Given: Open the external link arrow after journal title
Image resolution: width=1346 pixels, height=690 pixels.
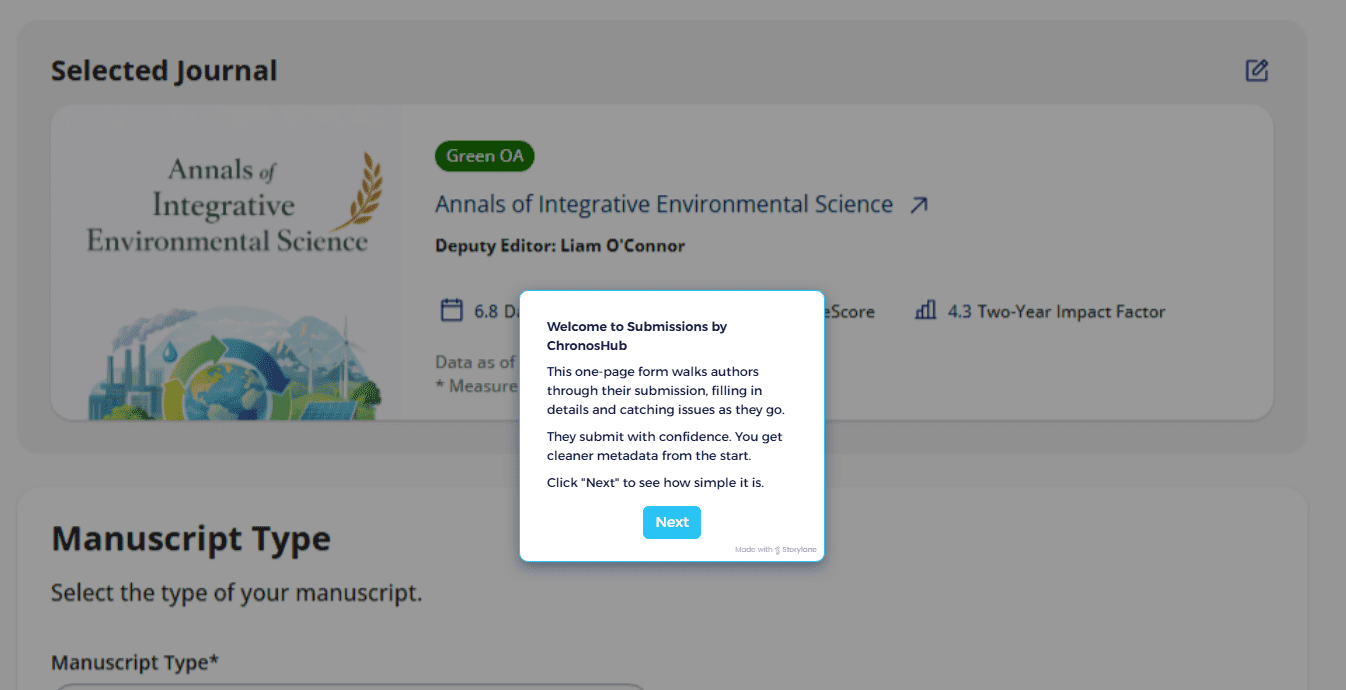Looking at the screenshot, I should coord(919,205).
